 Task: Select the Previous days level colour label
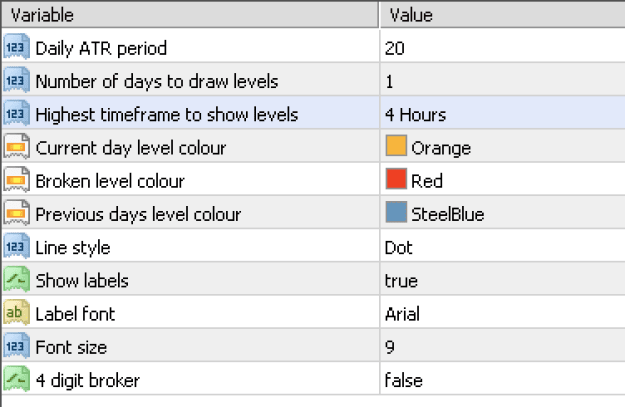point(139,214)
